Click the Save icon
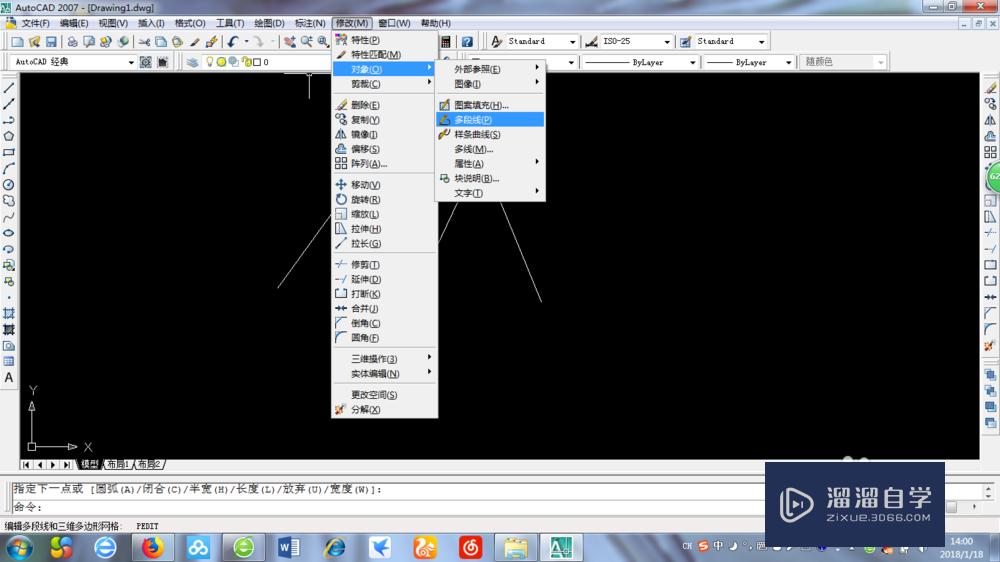1000x562 pixels. pyautogui.click(x=51, y=41)
